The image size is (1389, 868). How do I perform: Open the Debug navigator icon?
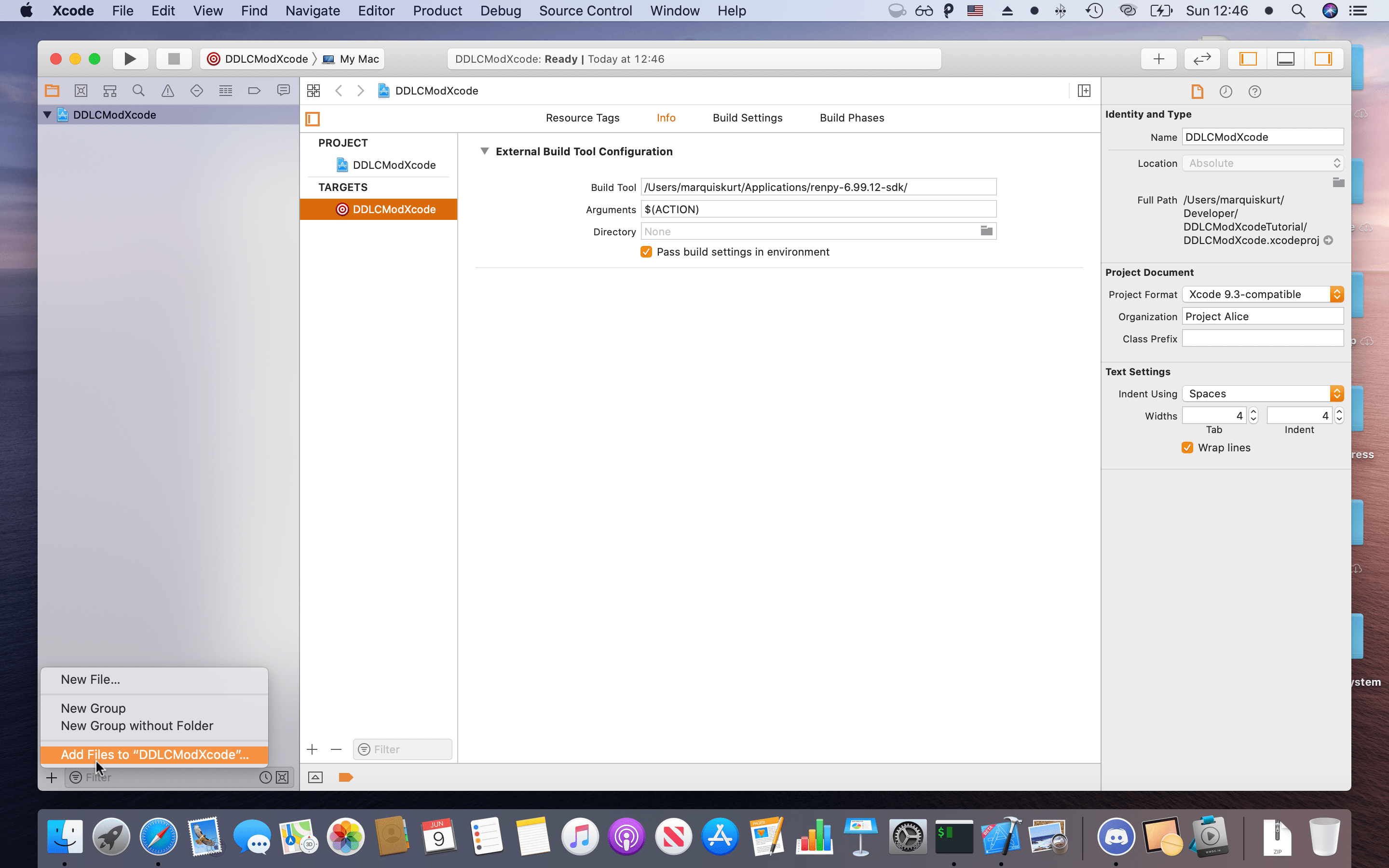226,91
